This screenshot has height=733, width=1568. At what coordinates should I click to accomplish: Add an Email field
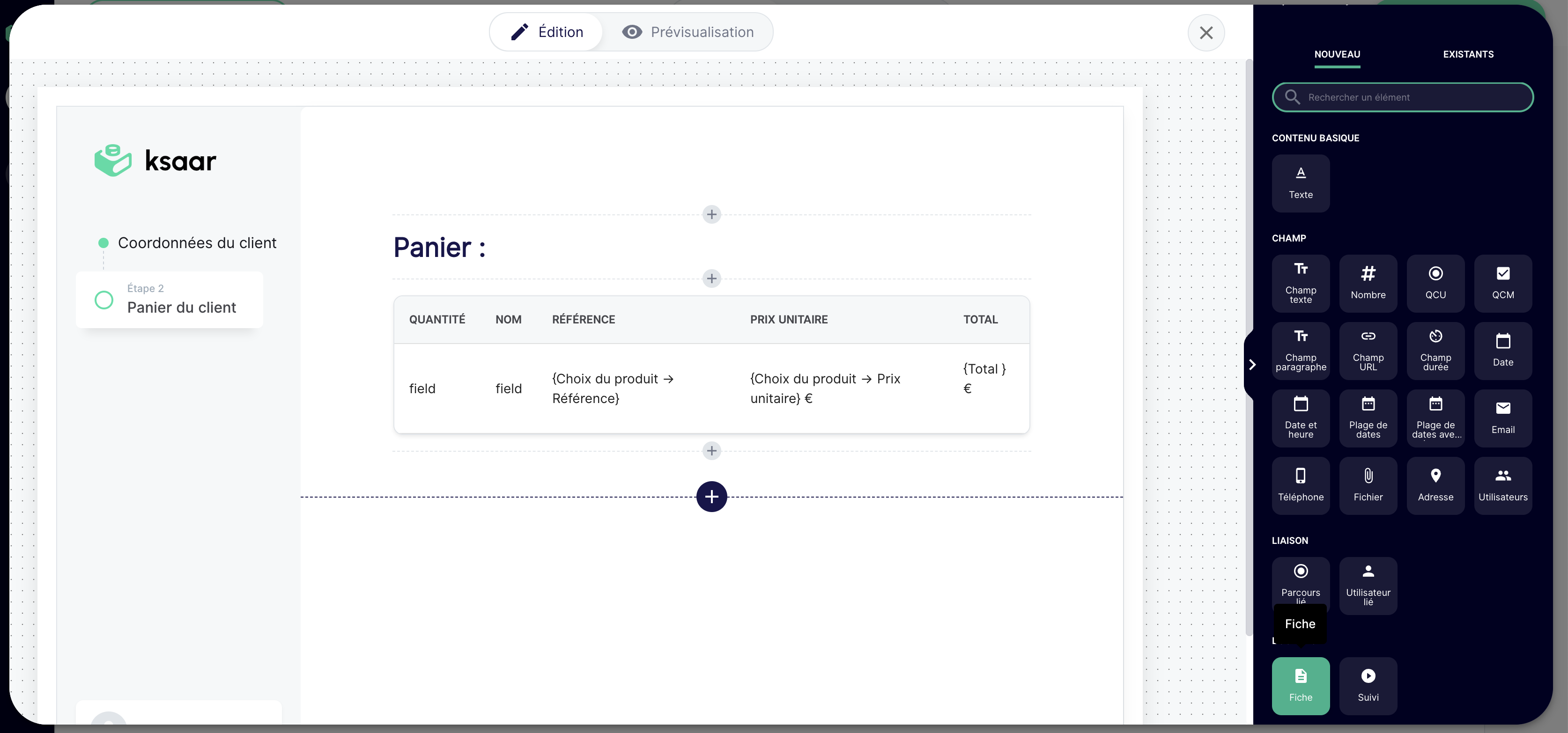coord(1503,418)
